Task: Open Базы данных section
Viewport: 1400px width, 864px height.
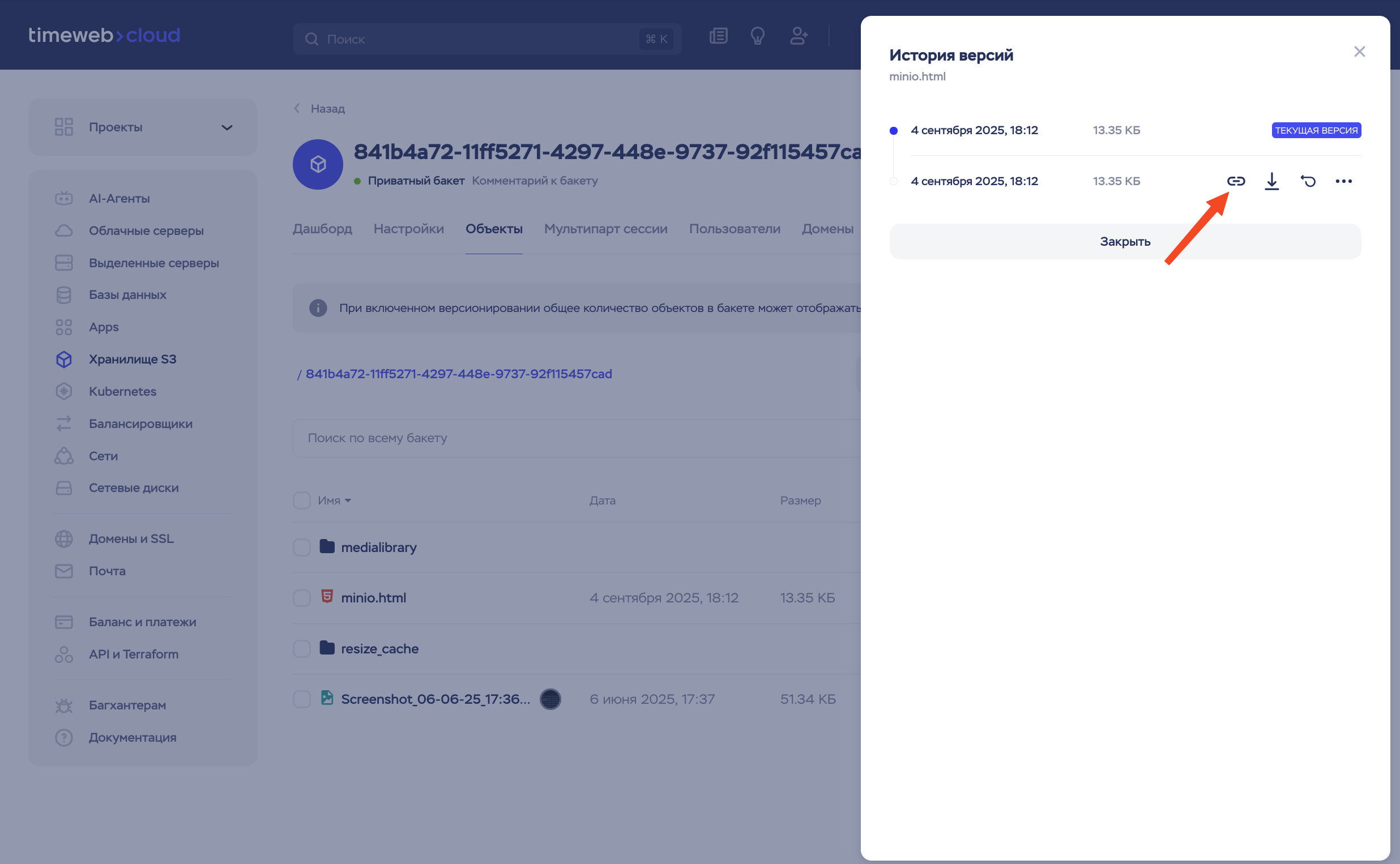Action: (127, 295)
